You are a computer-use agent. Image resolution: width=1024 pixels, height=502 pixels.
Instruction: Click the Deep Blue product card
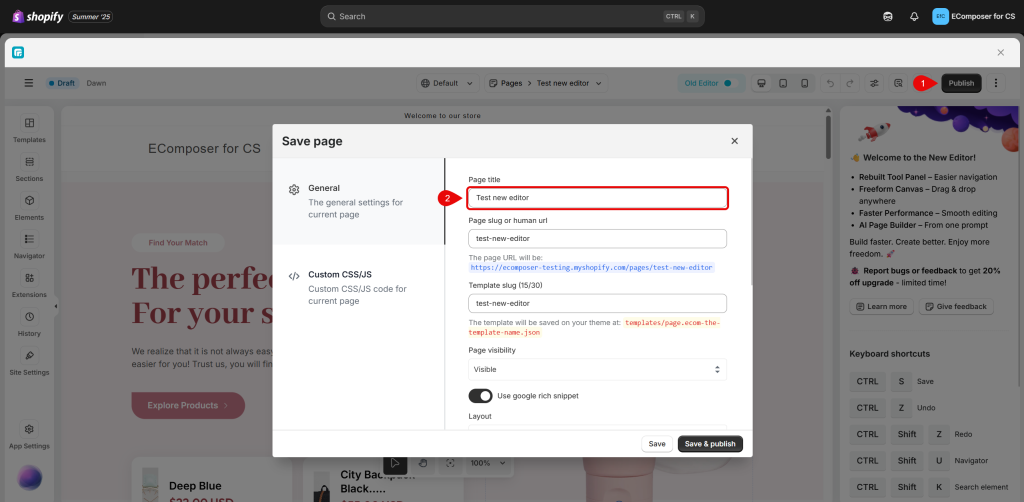[212, 480]
